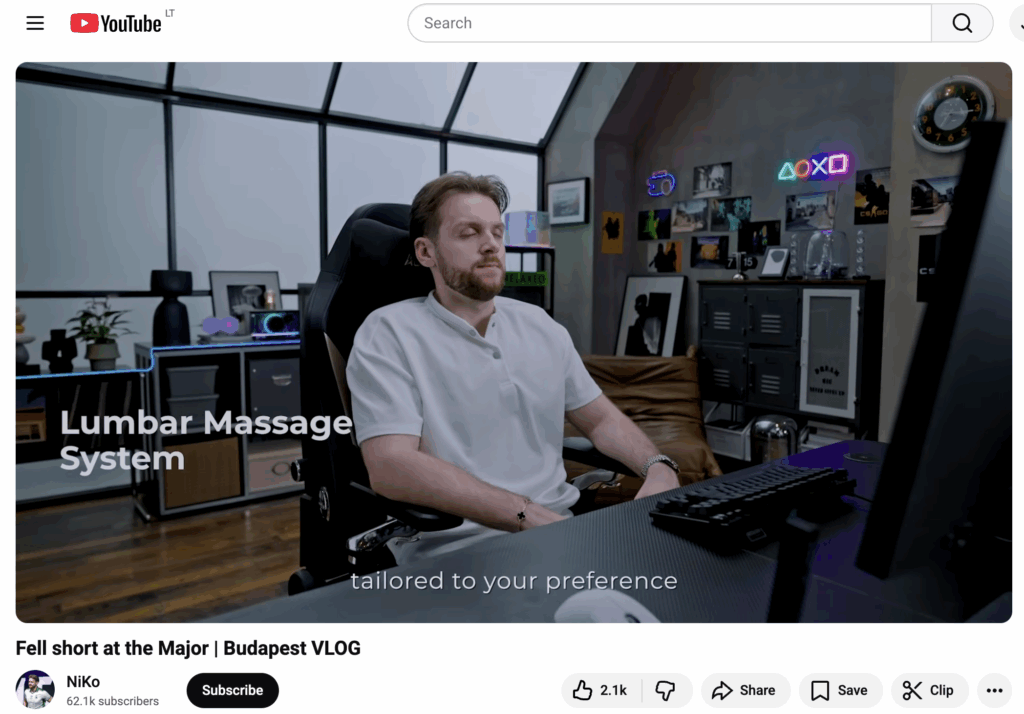Focus the Search text field
Screen dimensions: 1024x714
point(668,23)
